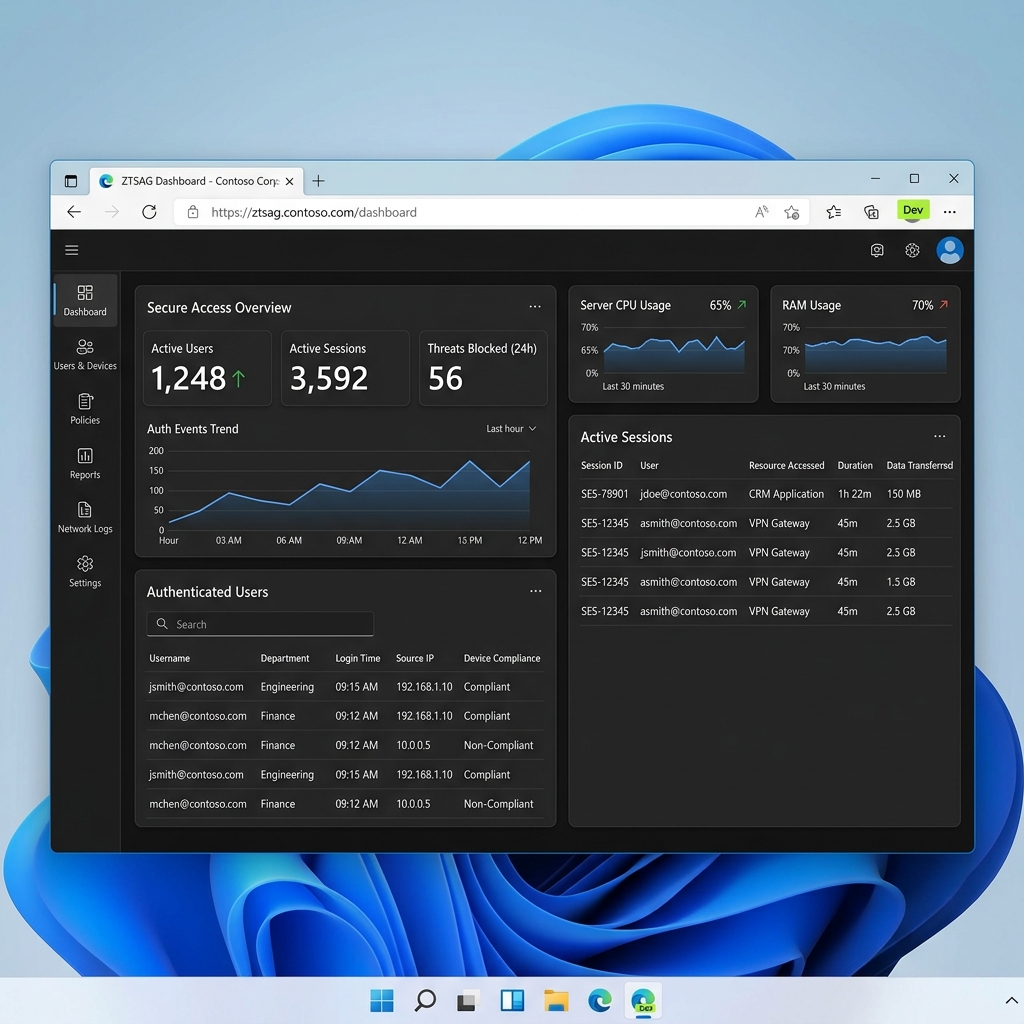Sort by Device Compliance column header
This screenshot has height=1024, width=1024.
click(502, 658)
